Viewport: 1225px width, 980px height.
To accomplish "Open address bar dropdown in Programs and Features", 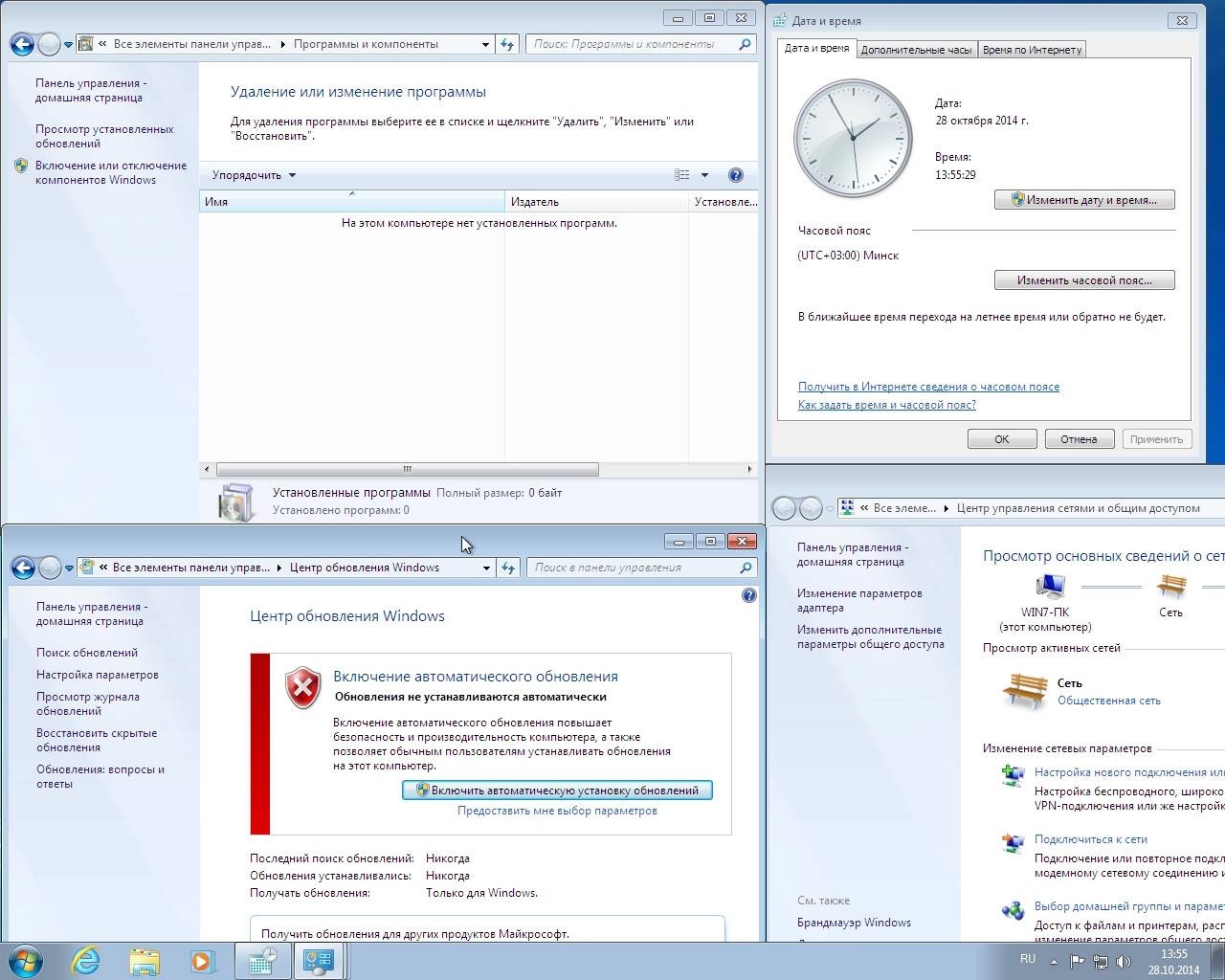I will [485, 44].
